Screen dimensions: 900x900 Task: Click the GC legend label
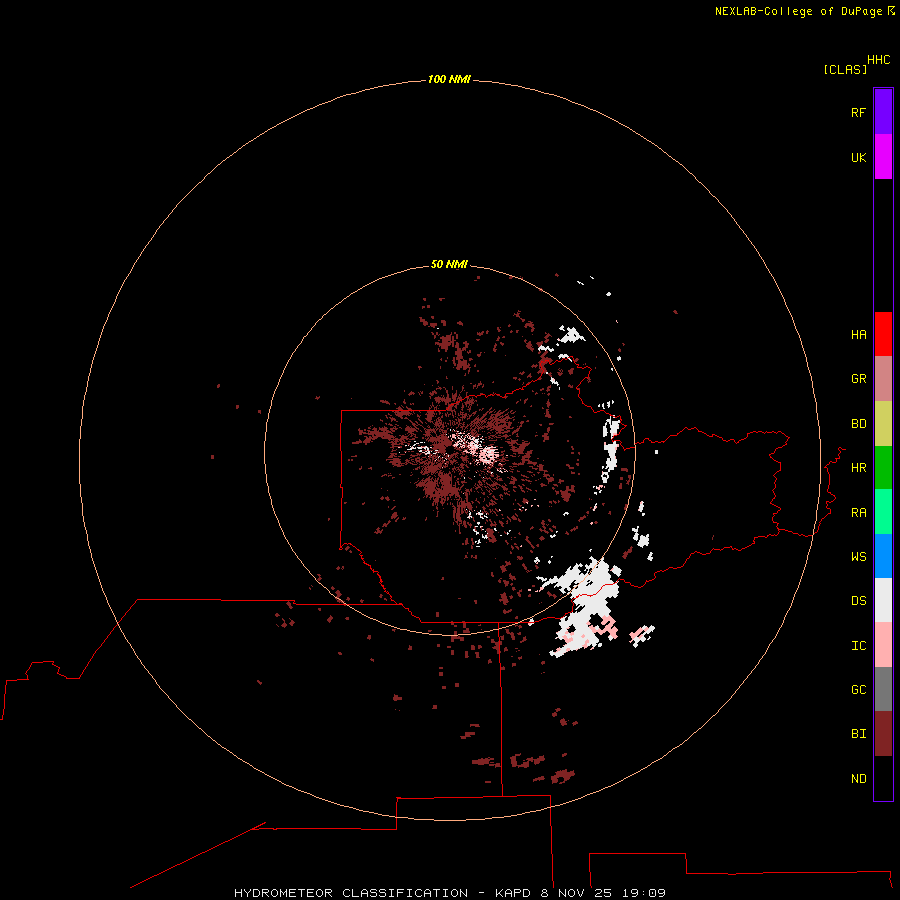point(858,690)
